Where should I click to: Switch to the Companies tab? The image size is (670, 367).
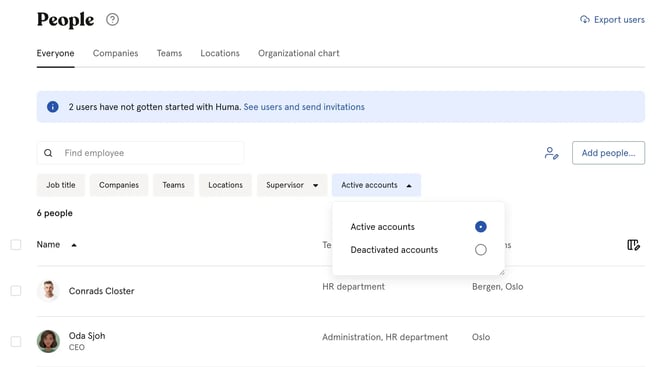click(115, 53)
